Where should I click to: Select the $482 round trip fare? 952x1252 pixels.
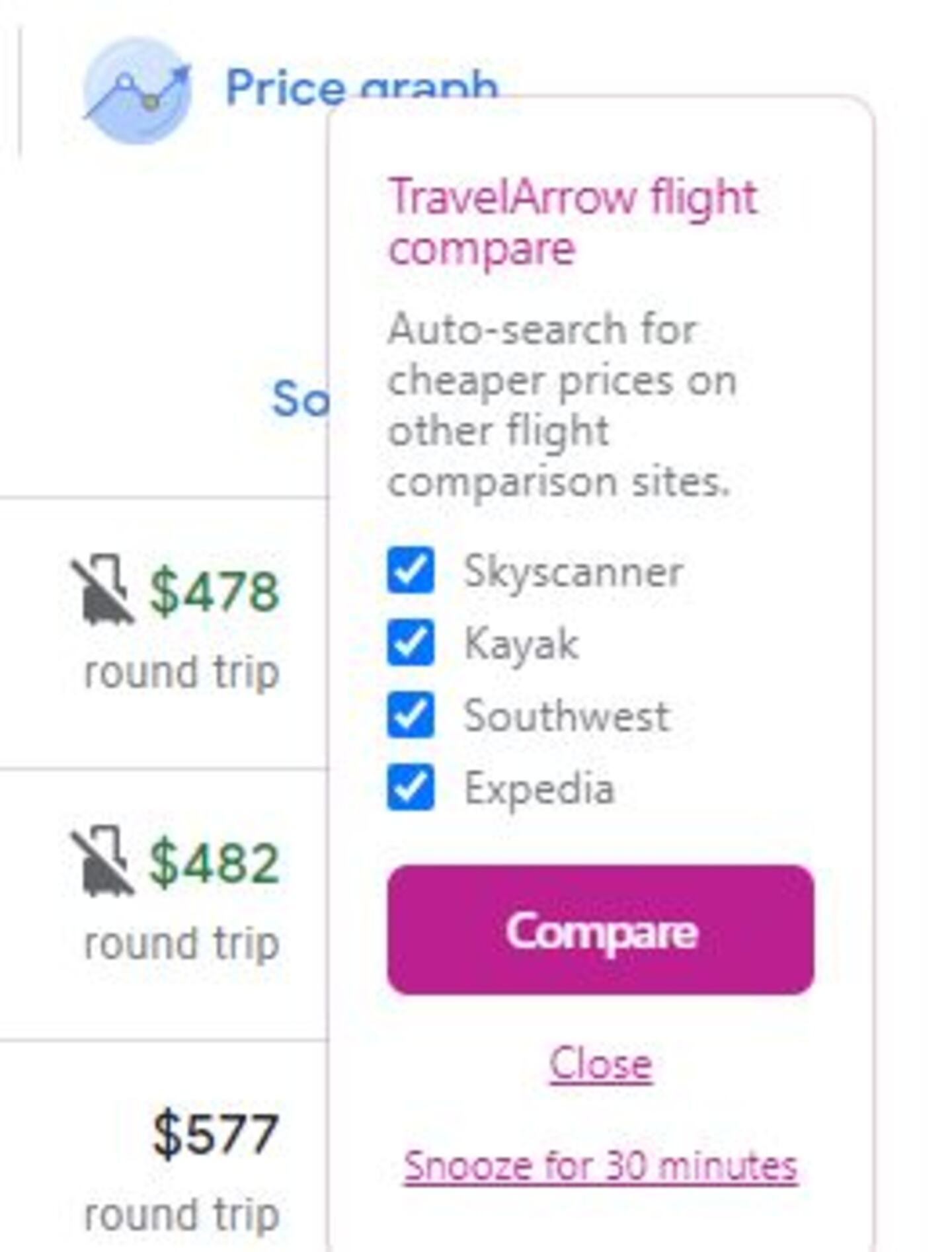pyautogui.click(x=214, y=863)
